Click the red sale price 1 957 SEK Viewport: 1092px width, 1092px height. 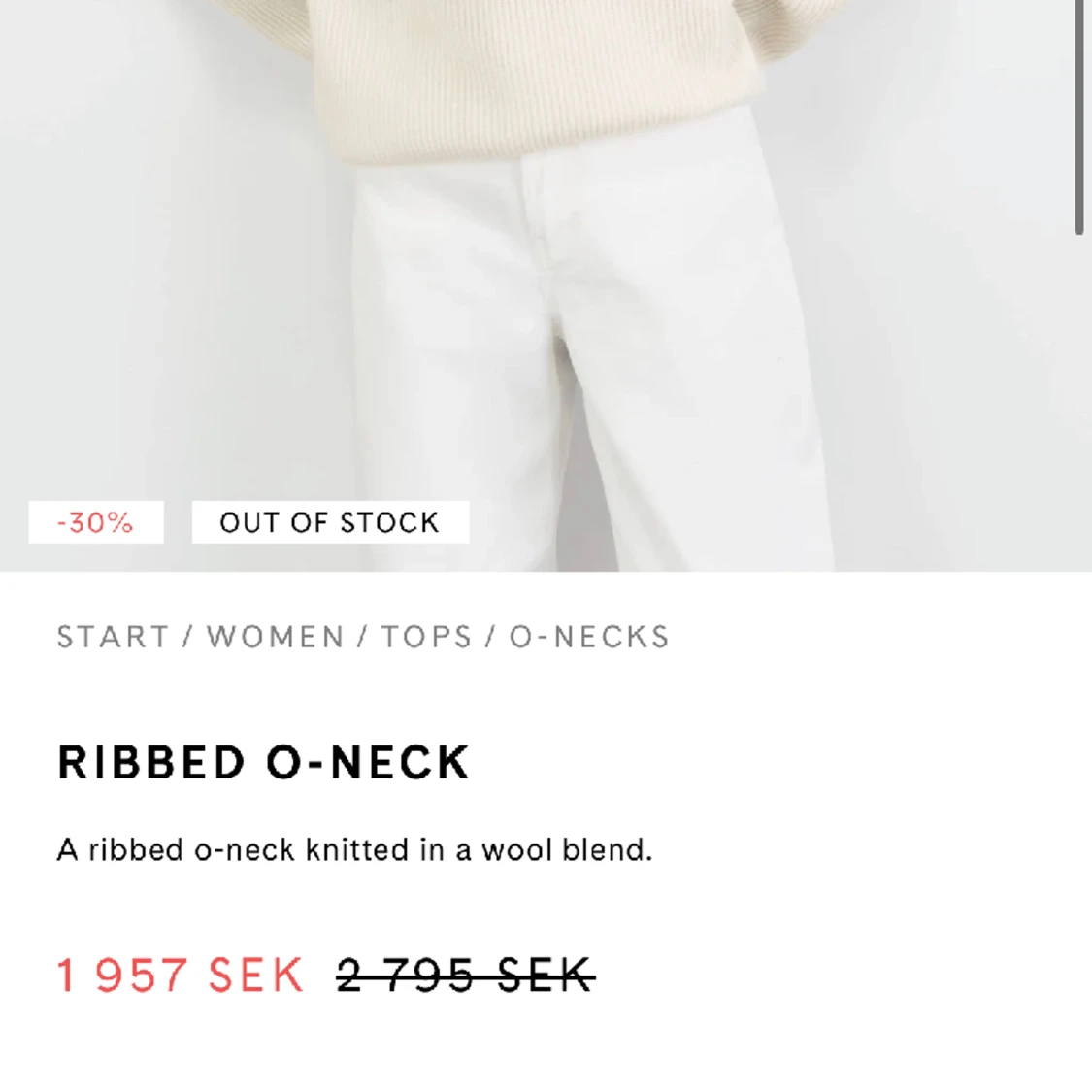(x=181, y=975)
